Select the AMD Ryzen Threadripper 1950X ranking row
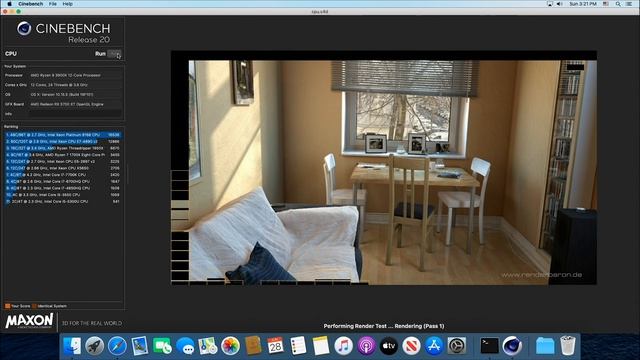Screen dimensions: 640x360 tap(62, 148)
